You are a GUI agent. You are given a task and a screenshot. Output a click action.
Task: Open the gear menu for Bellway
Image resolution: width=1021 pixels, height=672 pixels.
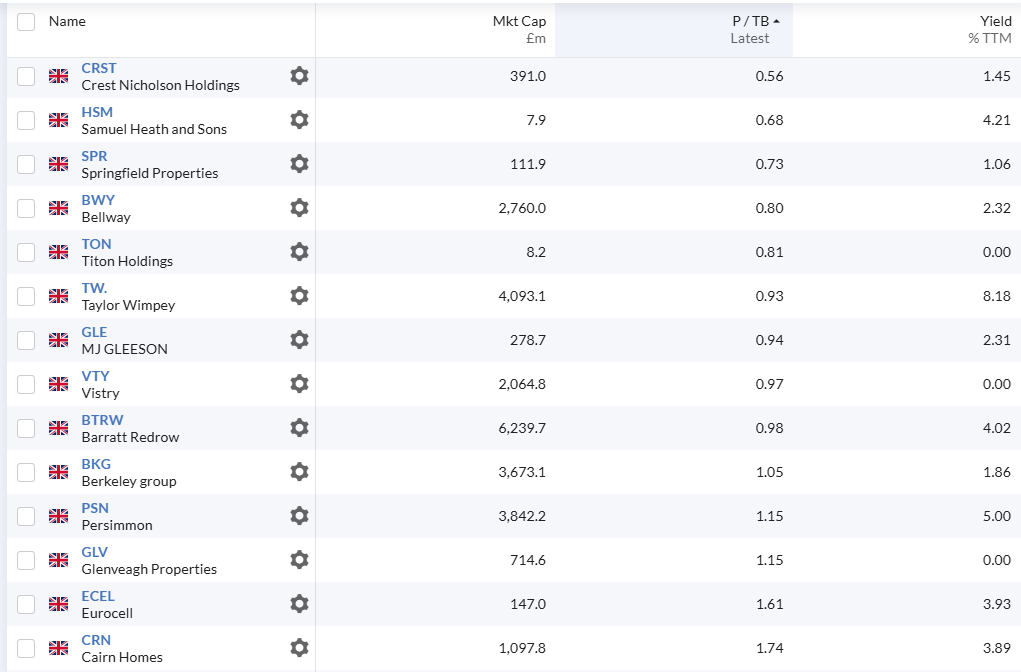coord(299,208)
